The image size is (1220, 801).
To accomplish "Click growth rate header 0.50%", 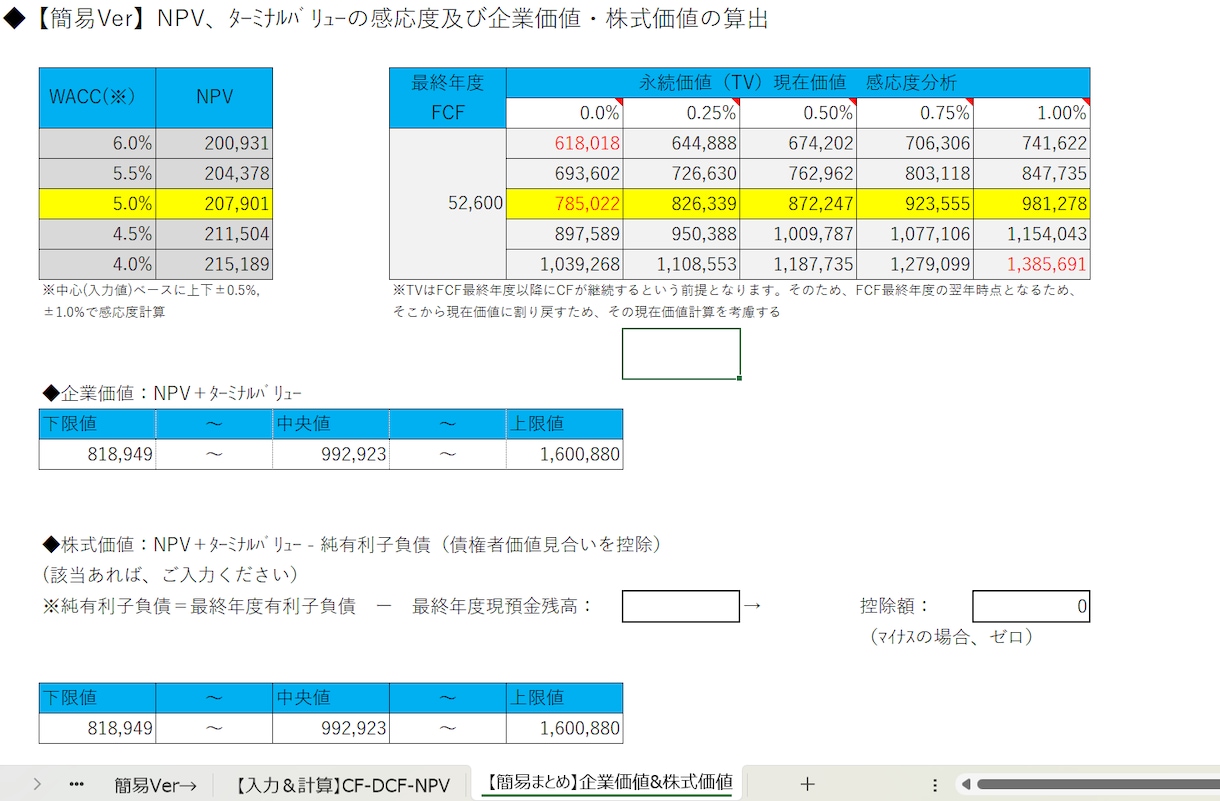I will [798, 113].
